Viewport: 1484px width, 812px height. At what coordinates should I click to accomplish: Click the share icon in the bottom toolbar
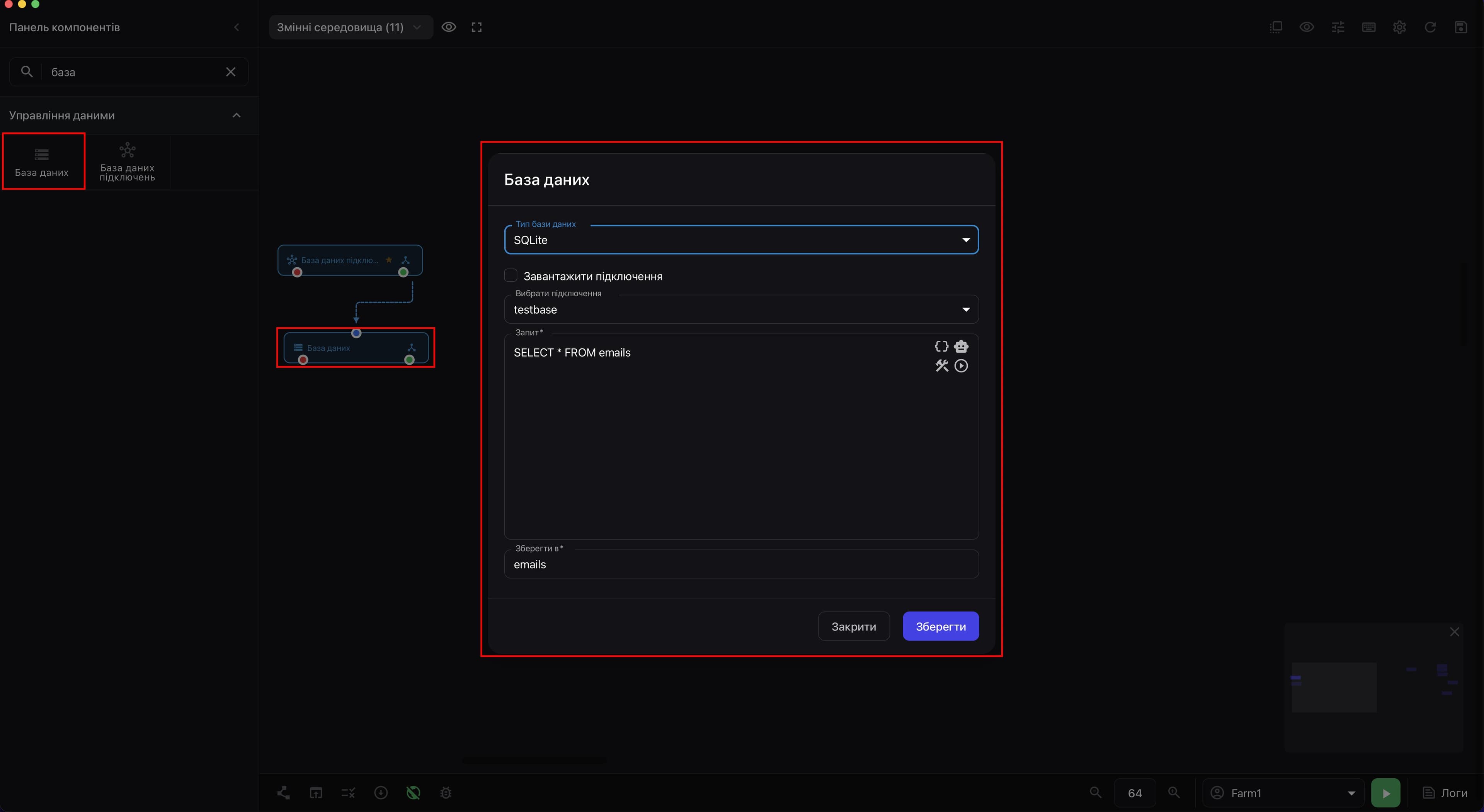tap(283, 792)
